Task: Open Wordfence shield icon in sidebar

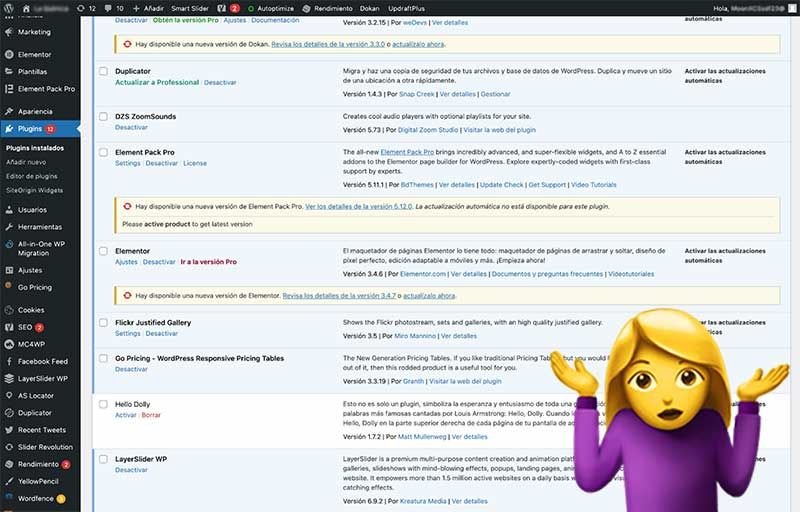Action: point(9,498)
